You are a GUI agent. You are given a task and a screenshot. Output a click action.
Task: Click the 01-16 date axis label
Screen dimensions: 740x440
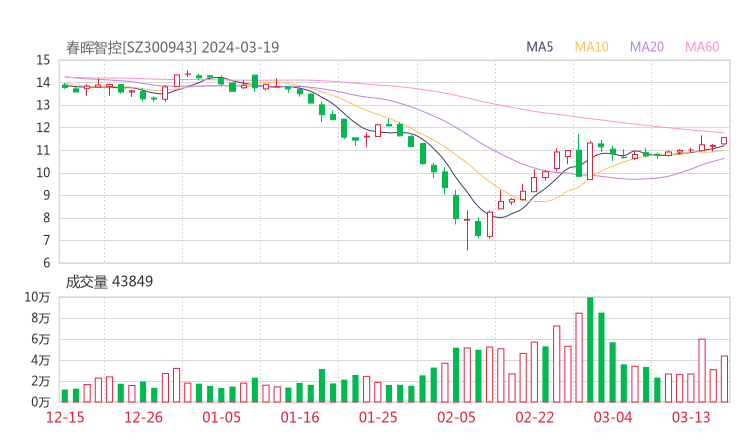coord(300,417)
